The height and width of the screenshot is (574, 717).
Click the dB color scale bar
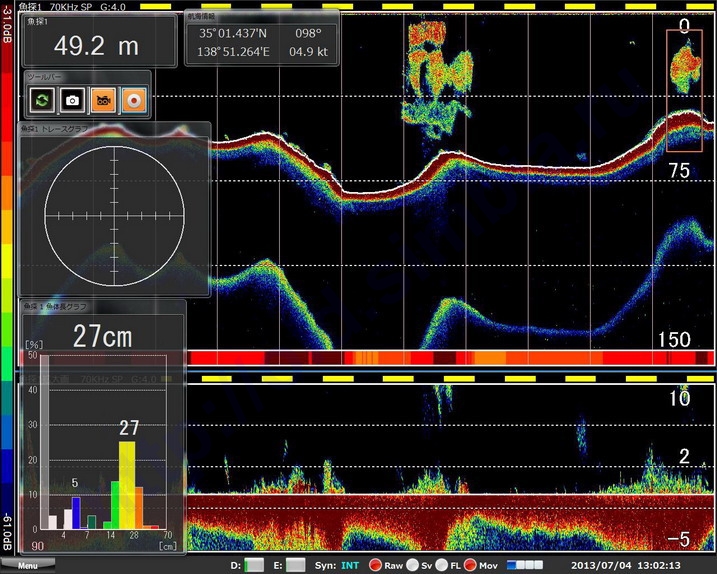[8, 280]
